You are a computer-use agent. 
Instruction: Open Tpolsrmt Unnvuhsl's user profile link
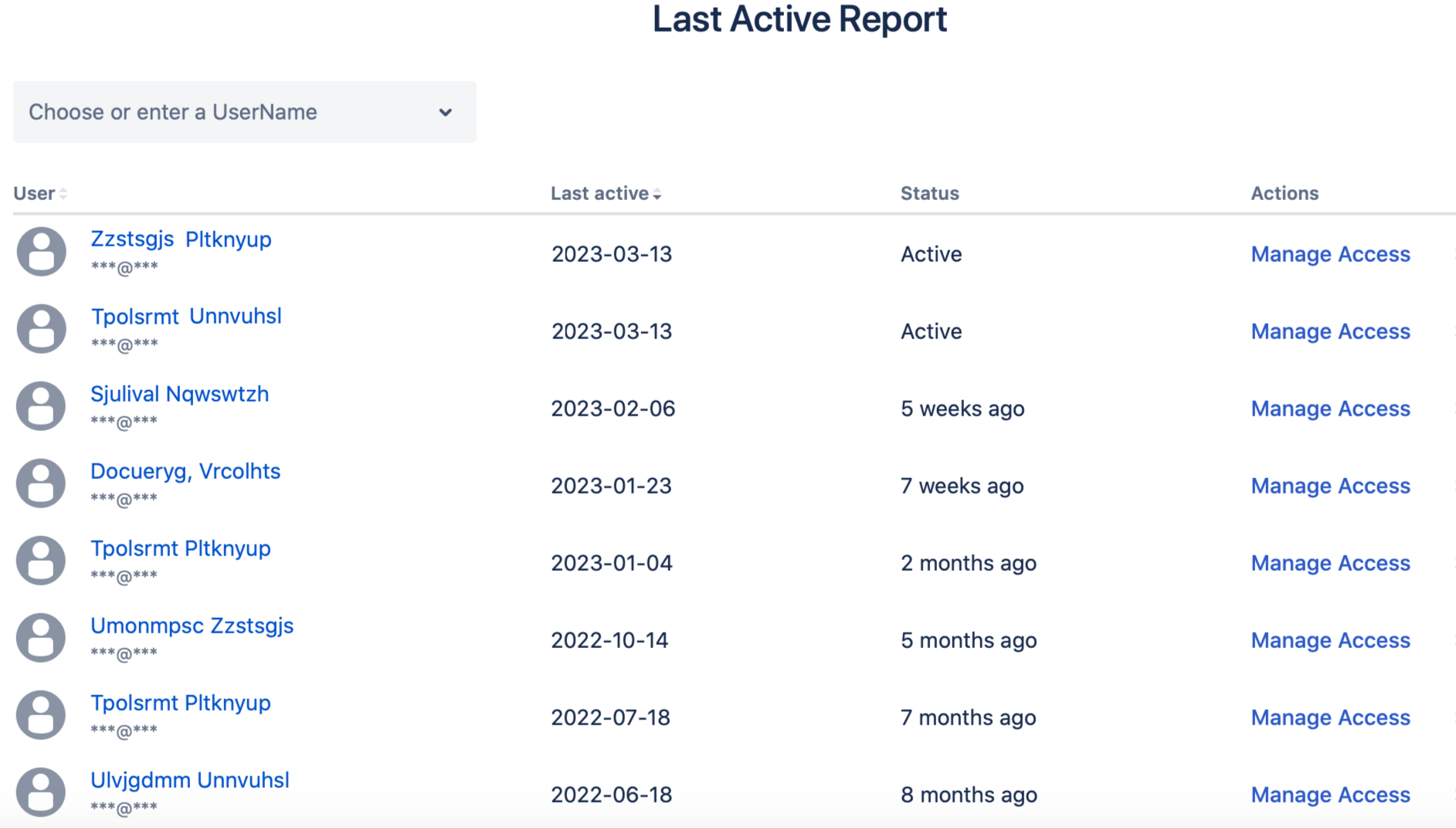coord(186,316)
